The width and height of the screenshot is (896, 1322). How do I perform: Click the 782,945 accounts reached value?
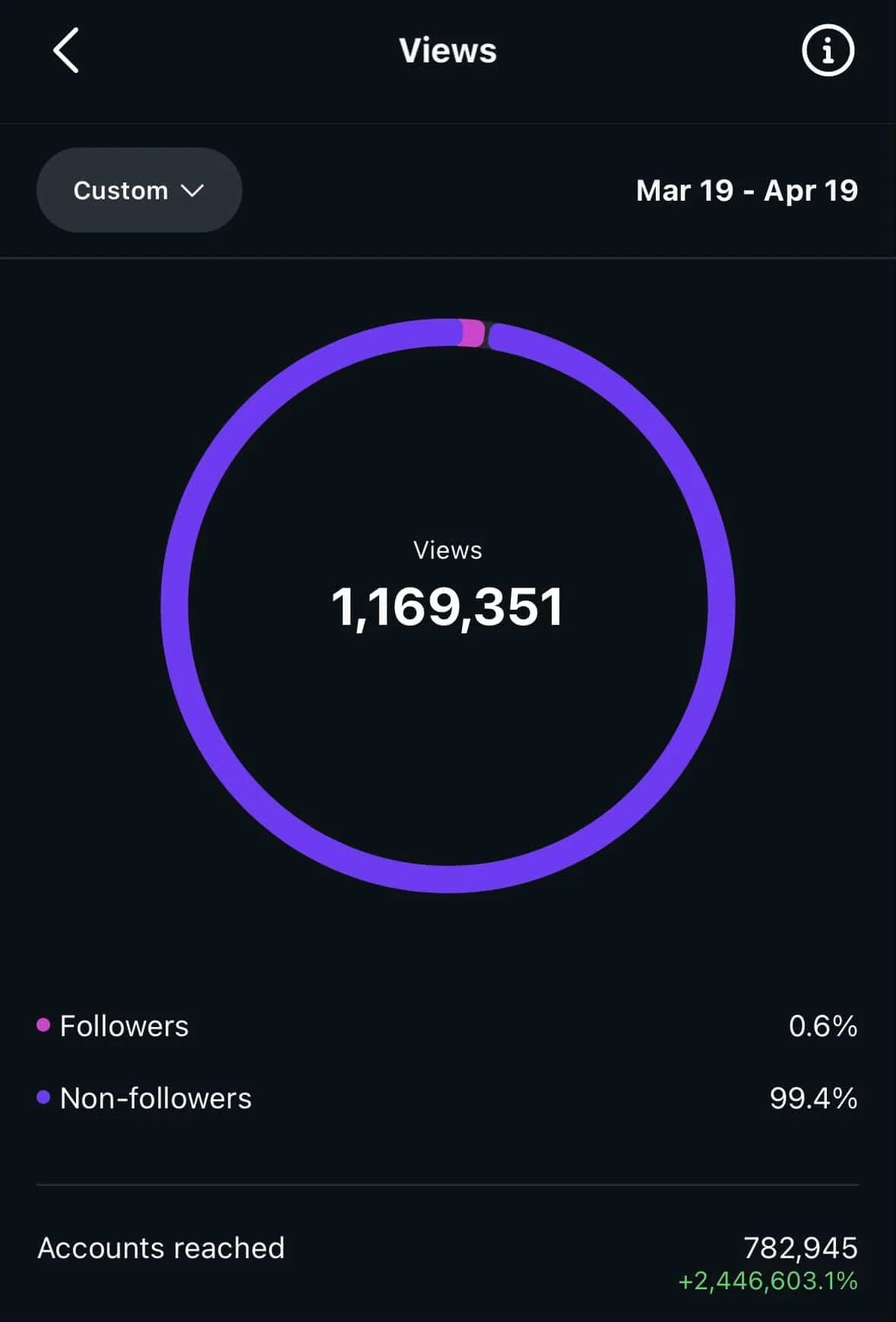pos(800,1247)
